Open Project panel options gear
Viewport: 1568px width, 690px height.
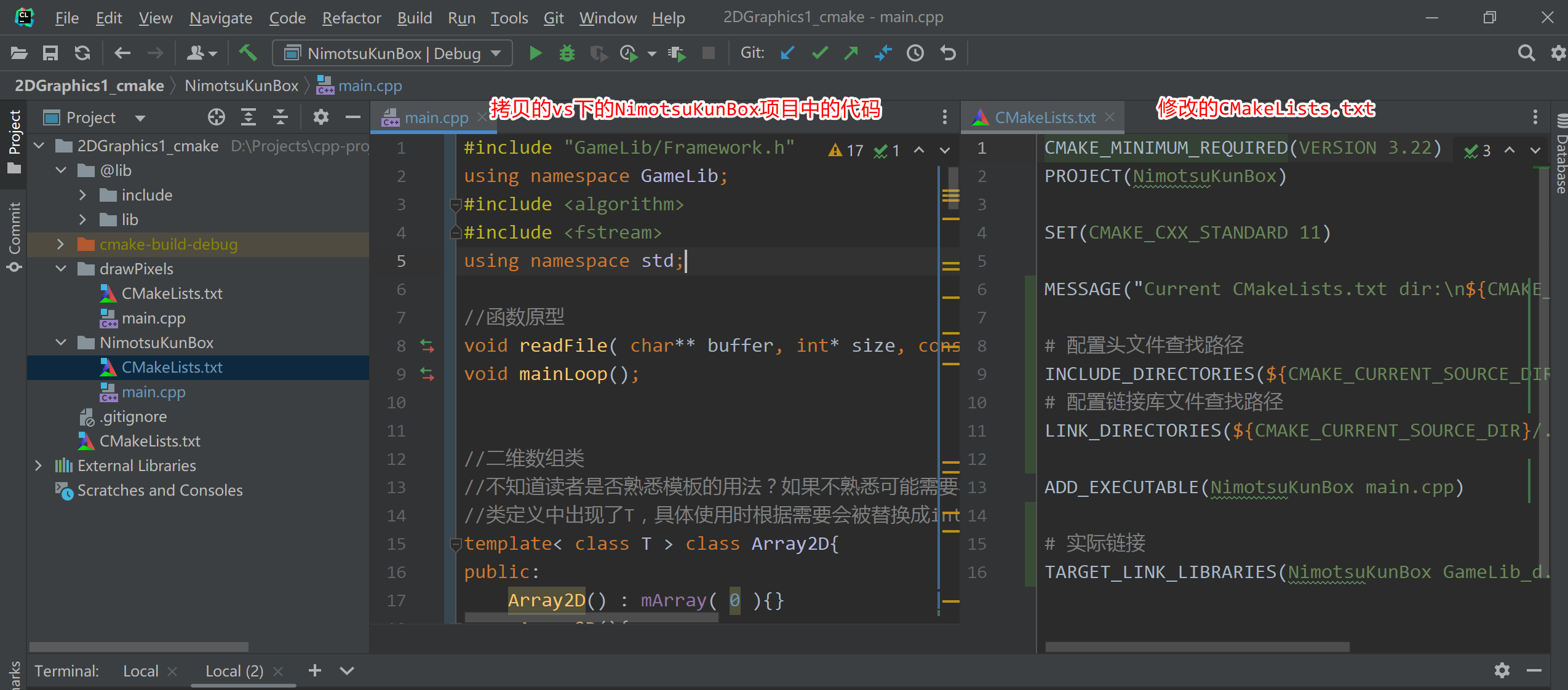pos(321,117)
